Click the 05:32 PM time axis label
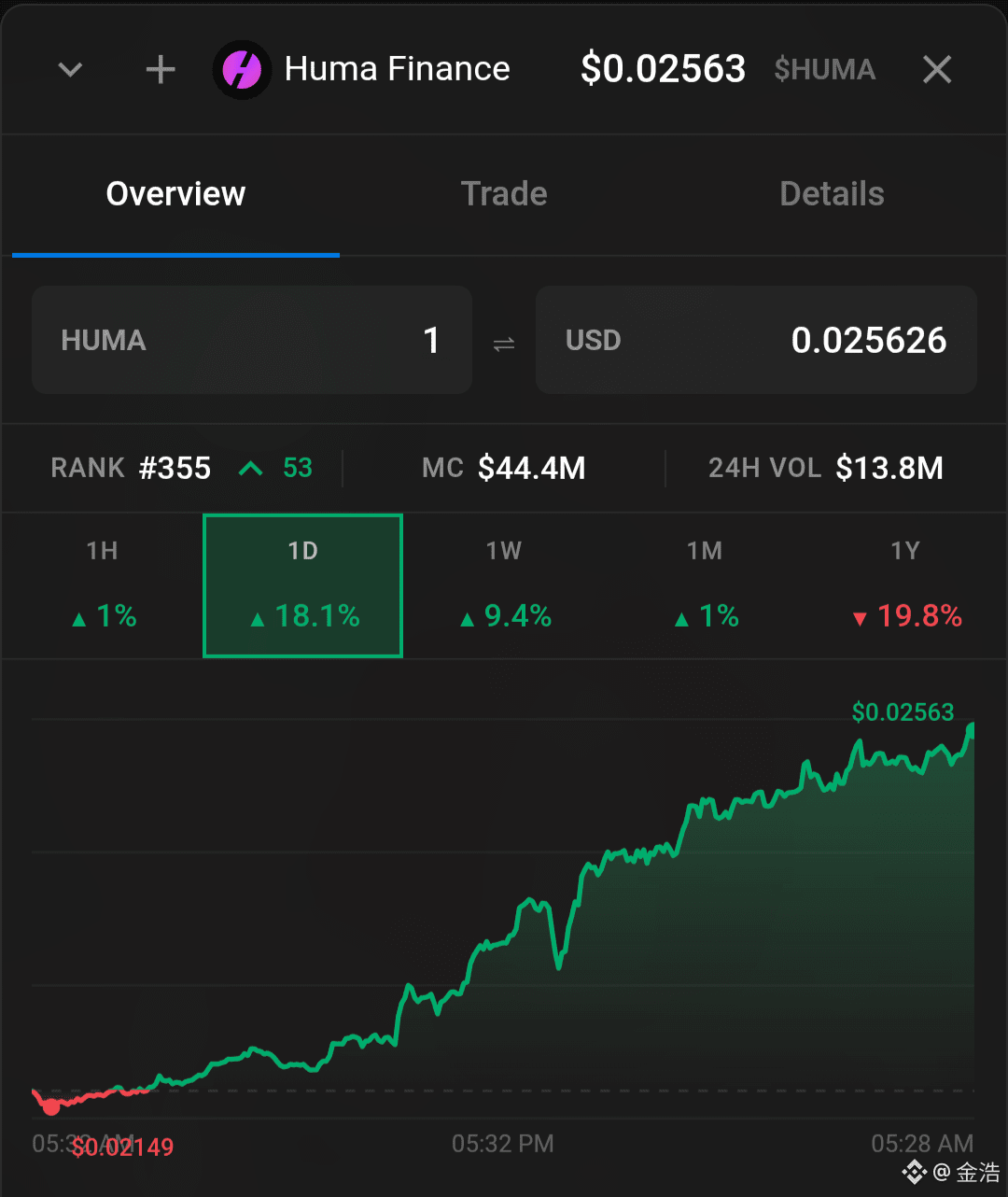 (503, 1144)
